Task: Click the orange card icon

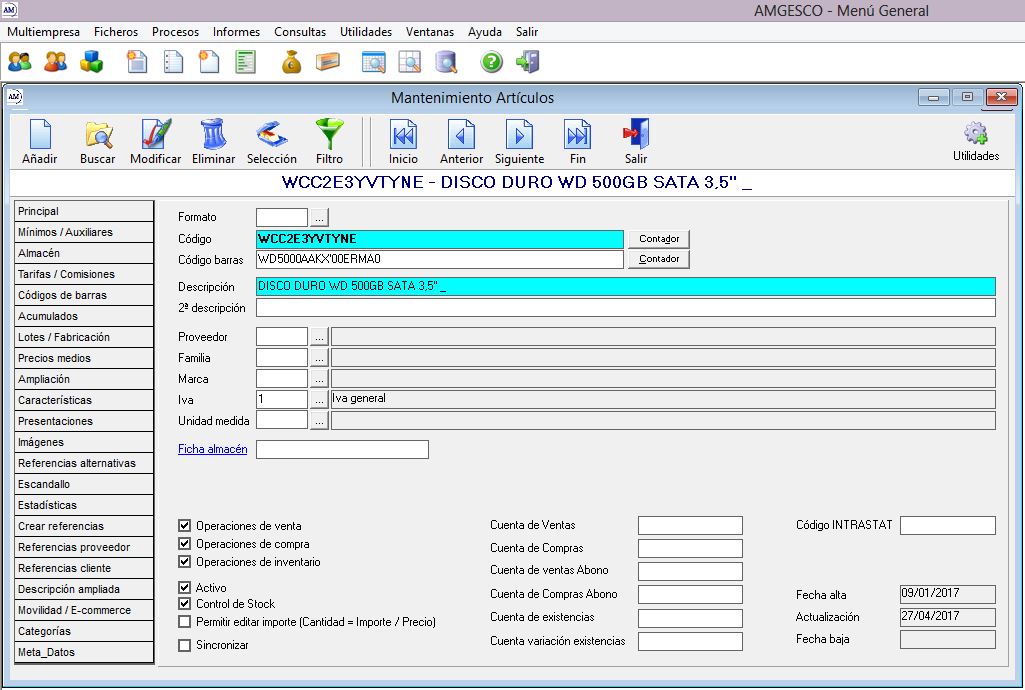Action: pyautogui.click(x=328, y=62)
